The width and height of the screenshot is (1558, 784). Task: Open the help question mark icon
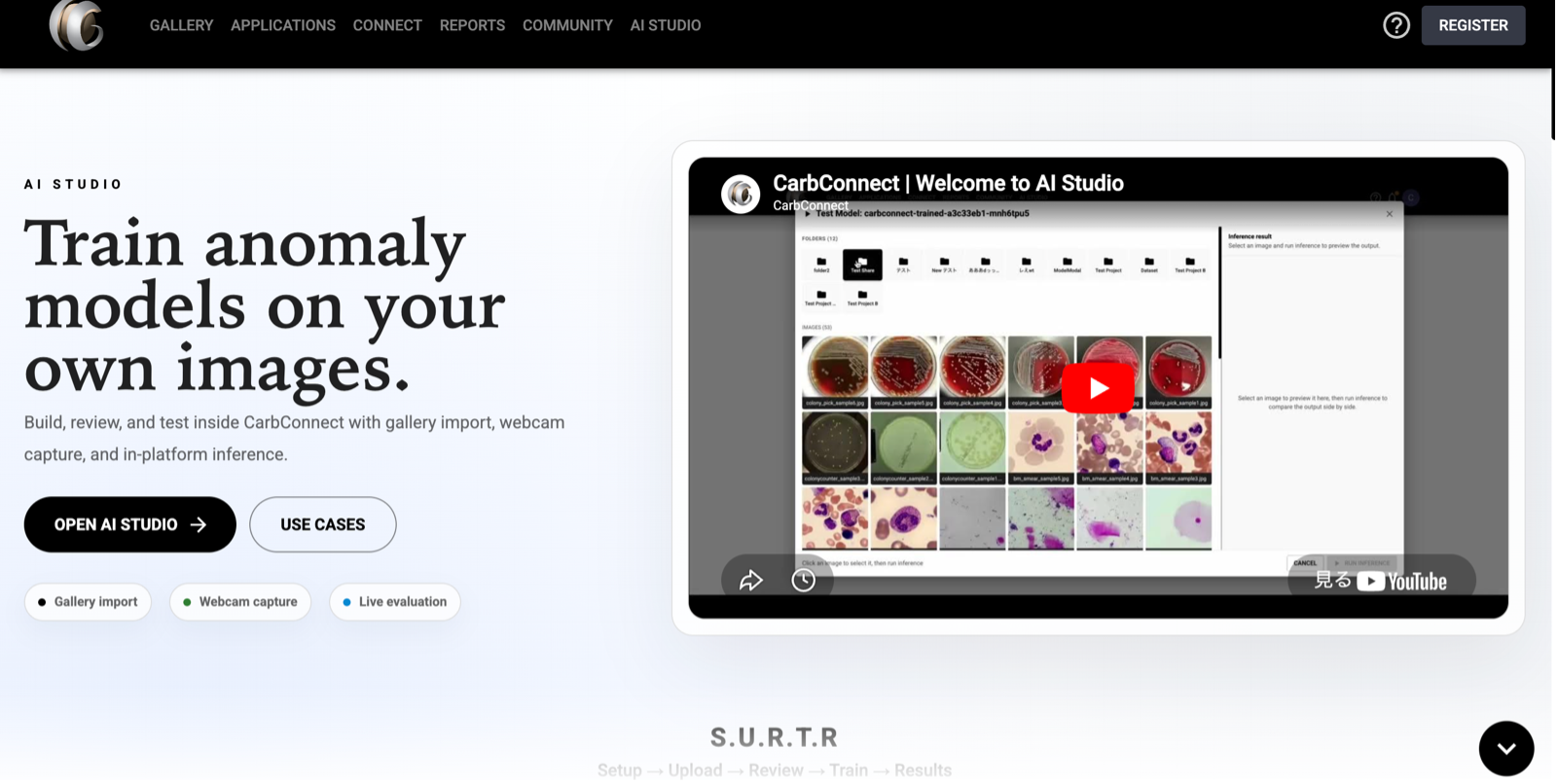coord(1398,25)
